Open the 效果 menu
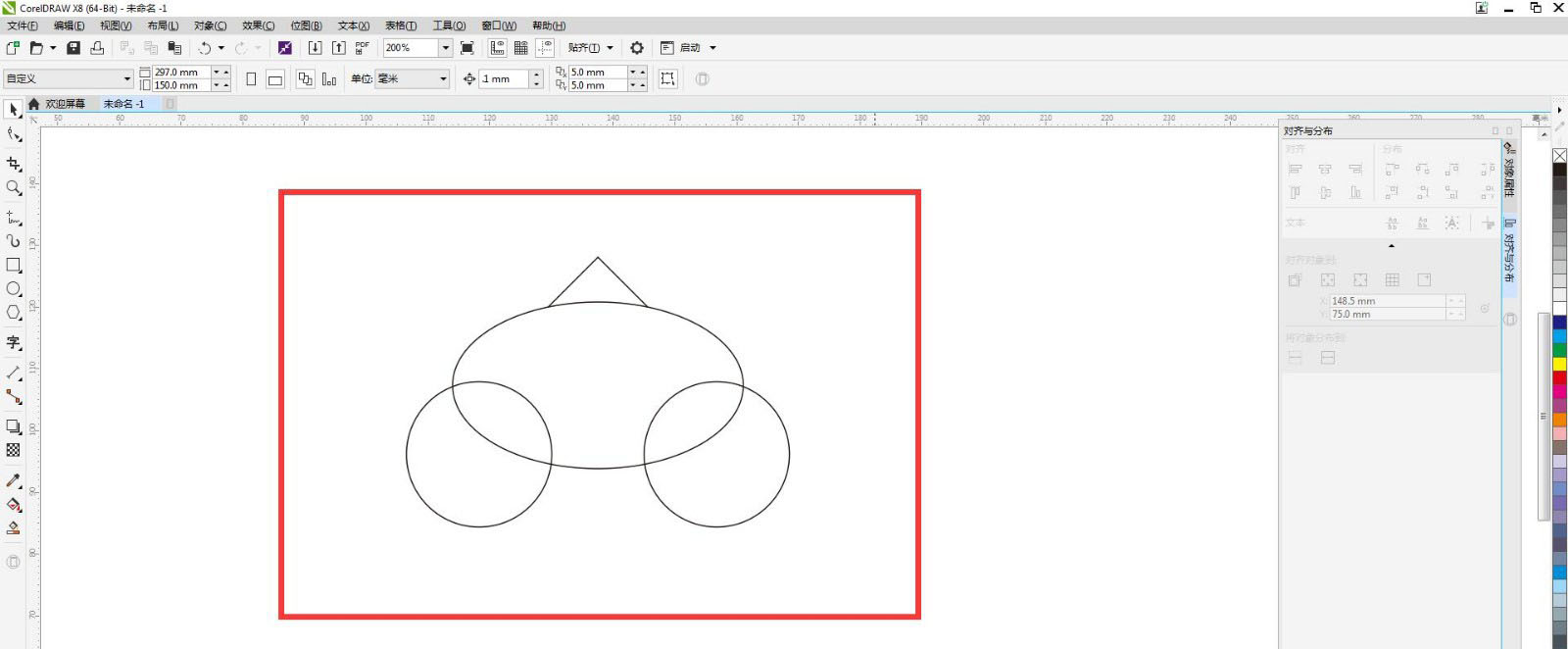This screenshot has height=649, width=1568. point(258,25)
